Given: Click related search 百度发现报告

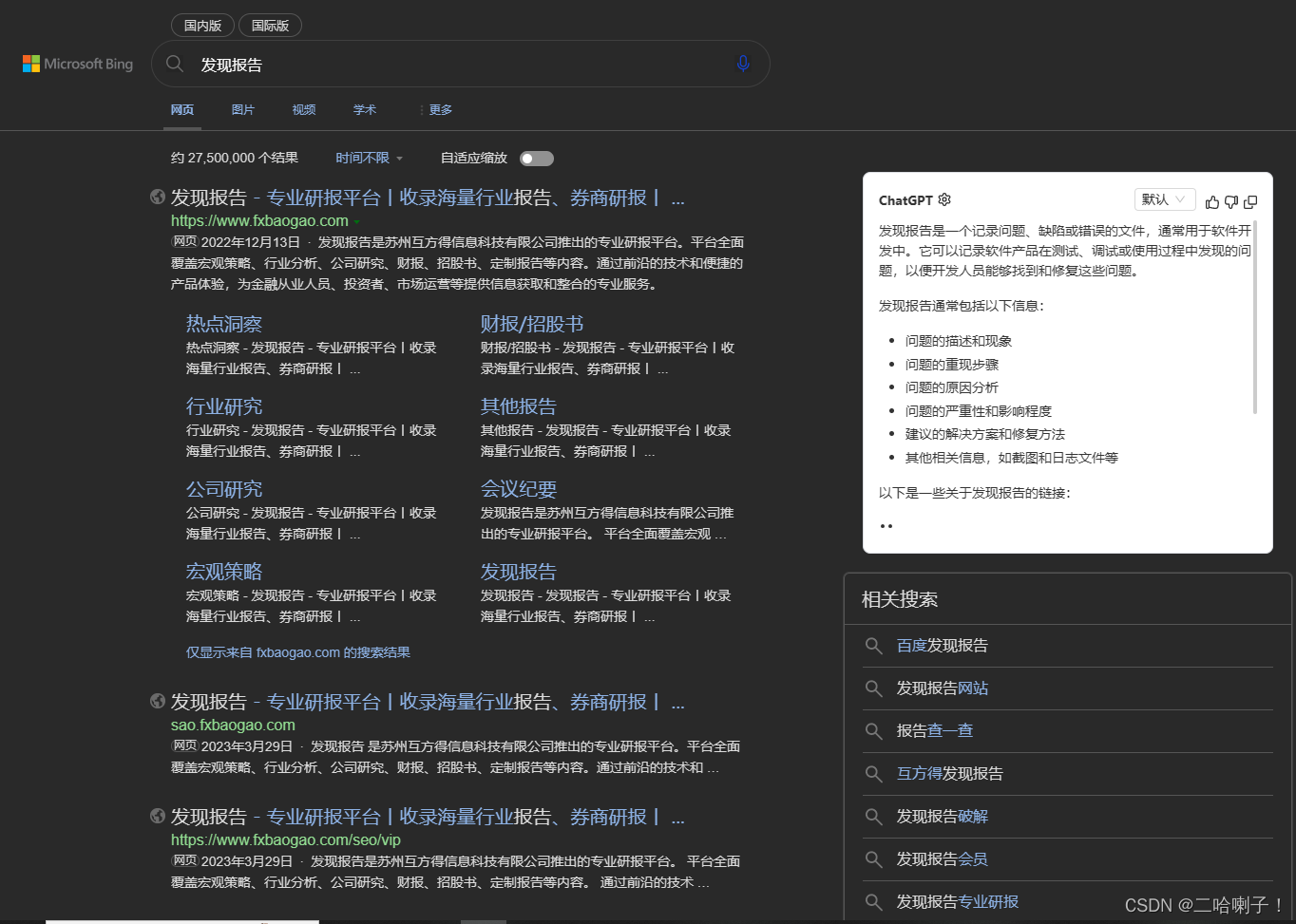Looking at the screenshot, I should [x=943, y=646].
